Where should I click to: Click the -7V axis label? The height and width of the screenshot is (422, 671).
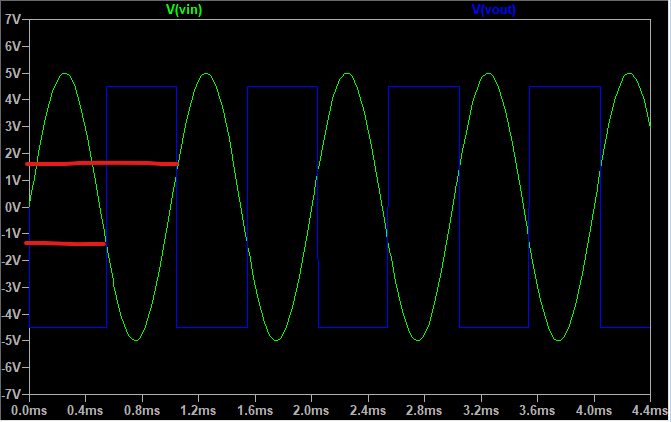click(x=11, y=394)
